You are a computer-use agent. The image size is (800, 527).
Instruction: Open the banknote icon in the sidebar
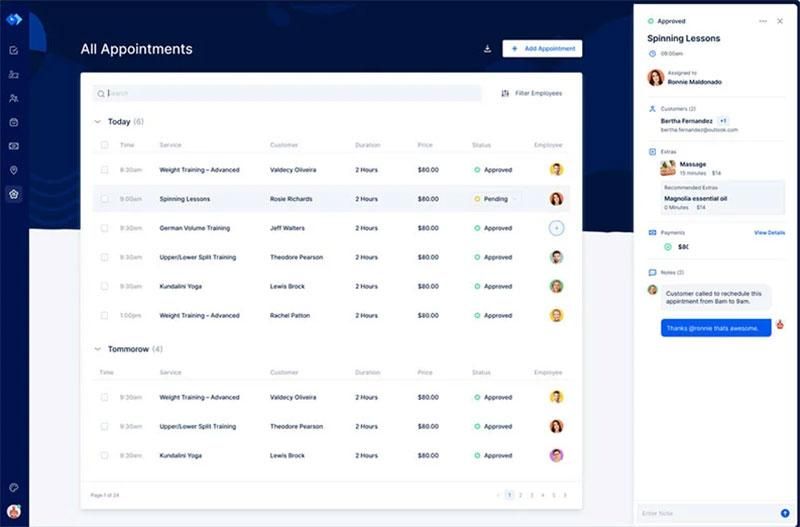click(14, 146)
